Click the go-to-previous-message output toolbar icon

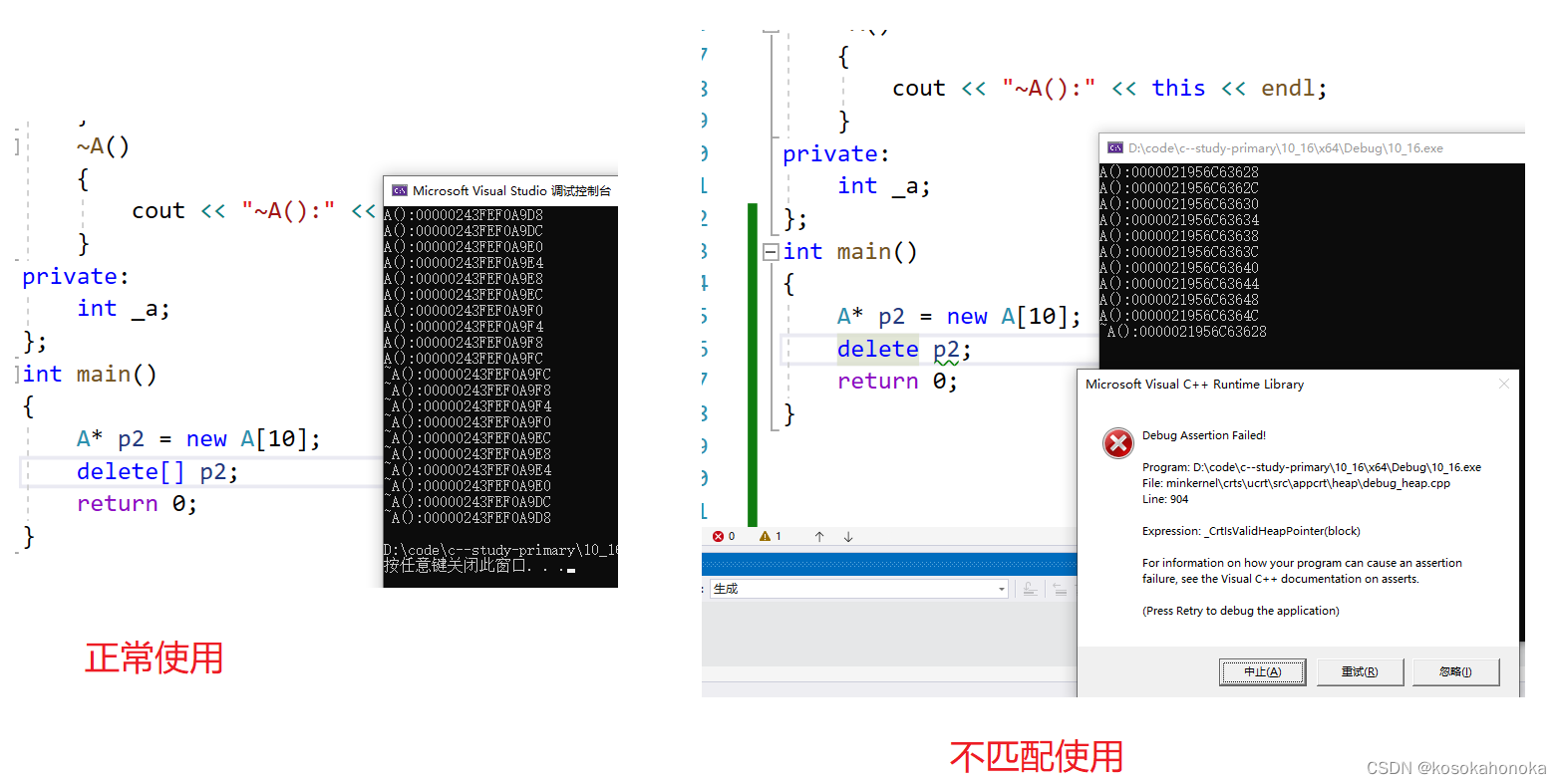pos(1060,589)
